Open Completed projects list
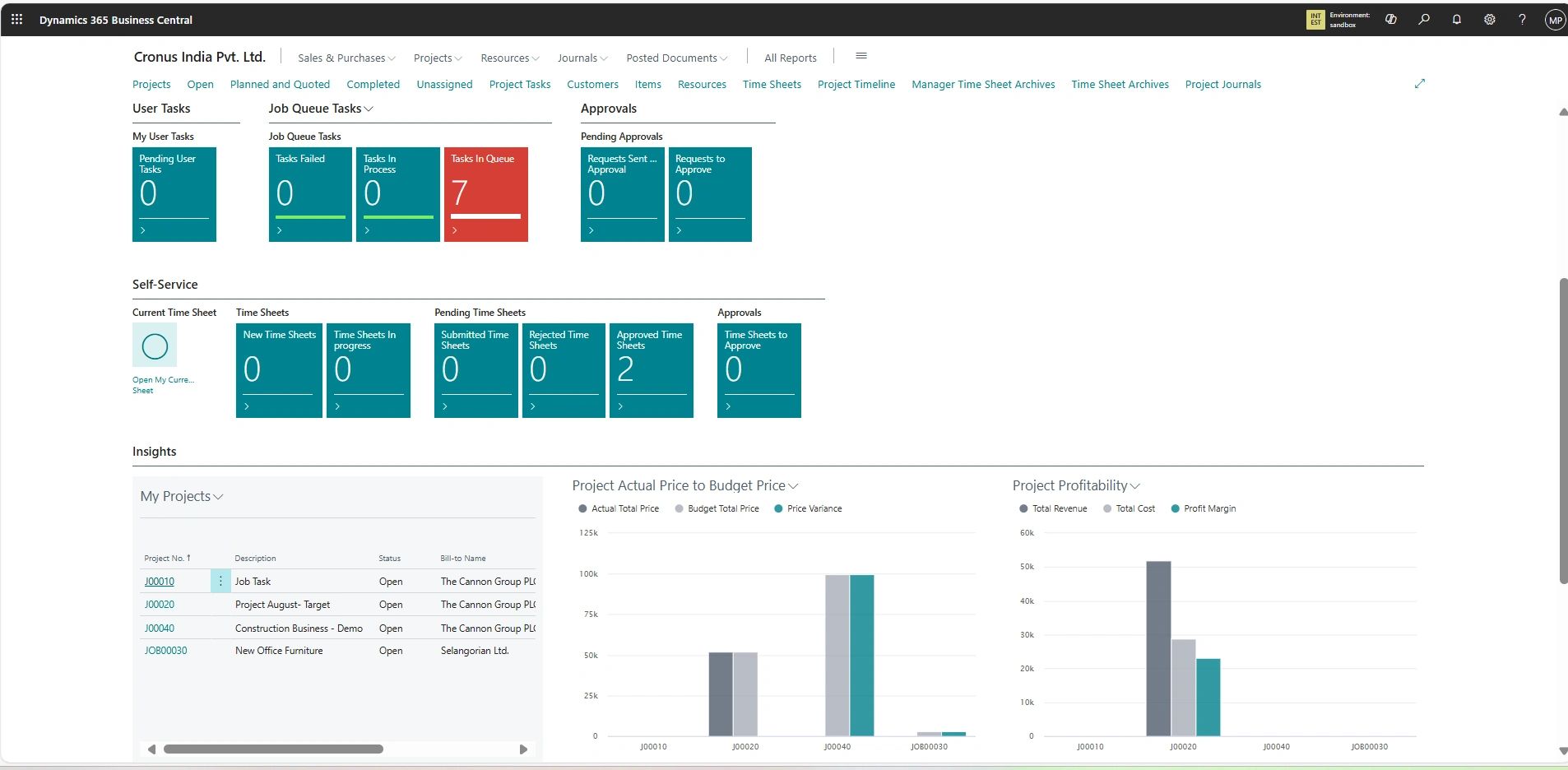 pyautogui.click(x=373, y=84)
